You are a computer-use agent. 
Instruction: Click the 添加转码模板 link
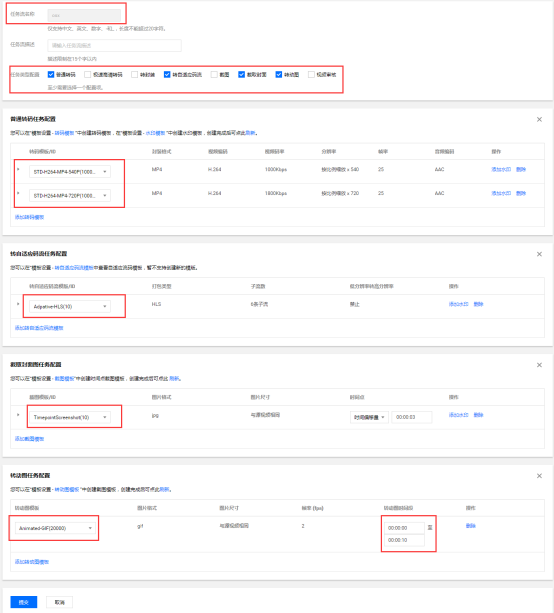coord(29,217)
